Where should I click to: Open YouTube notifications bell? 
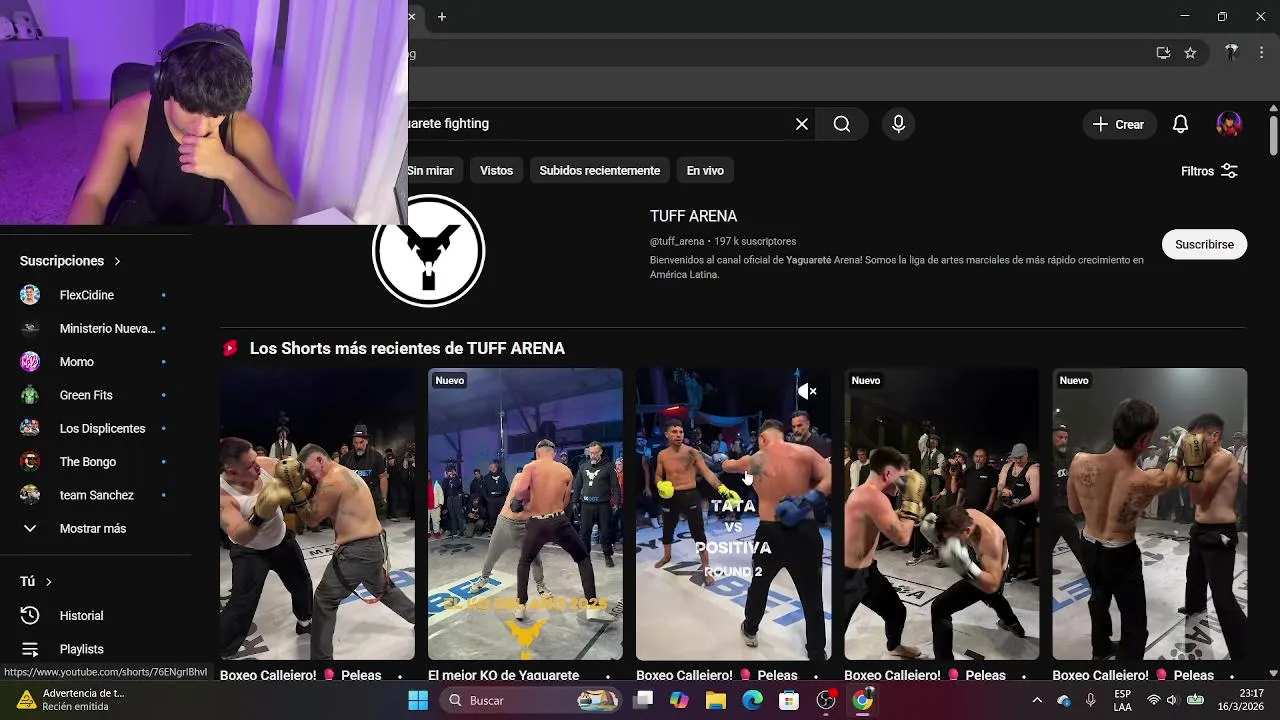pyautogui.click(x=1180, y=124)
